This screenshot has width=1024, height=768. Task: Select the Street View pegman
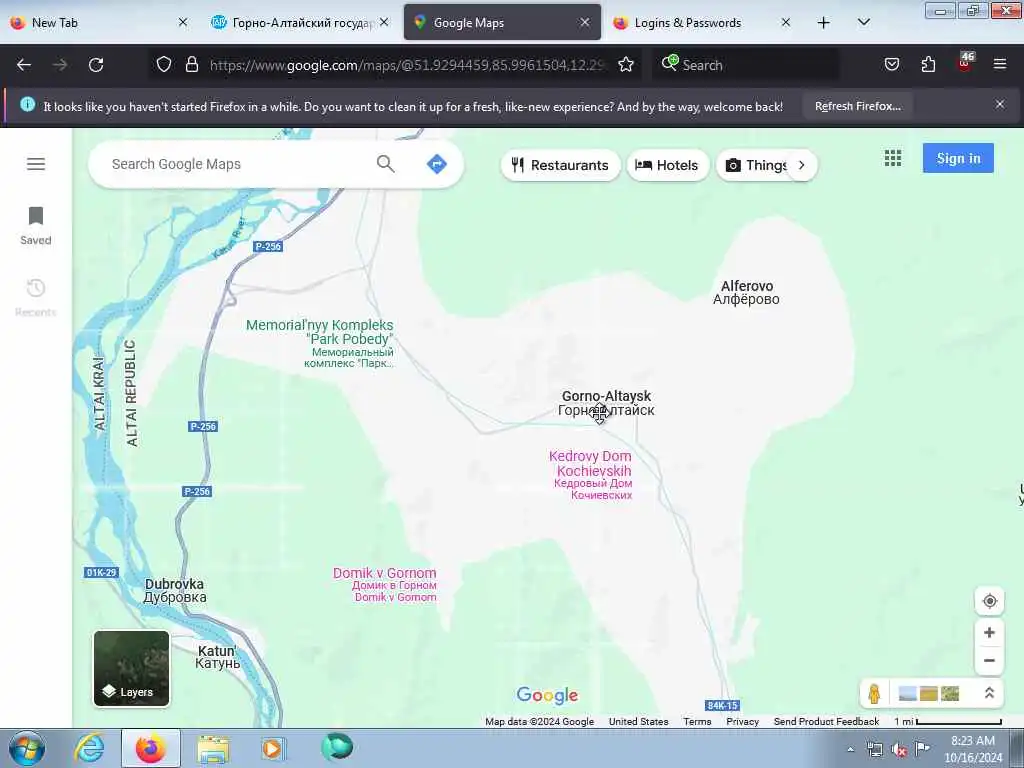click(874, 694)
